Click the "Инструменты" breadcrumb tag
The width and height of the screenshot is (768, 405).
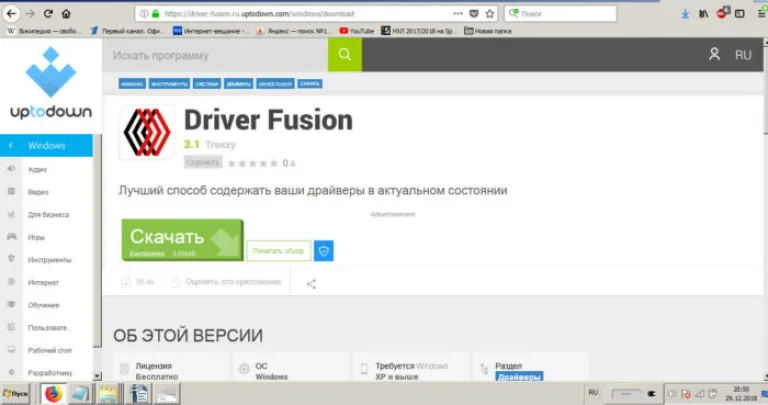169,84
